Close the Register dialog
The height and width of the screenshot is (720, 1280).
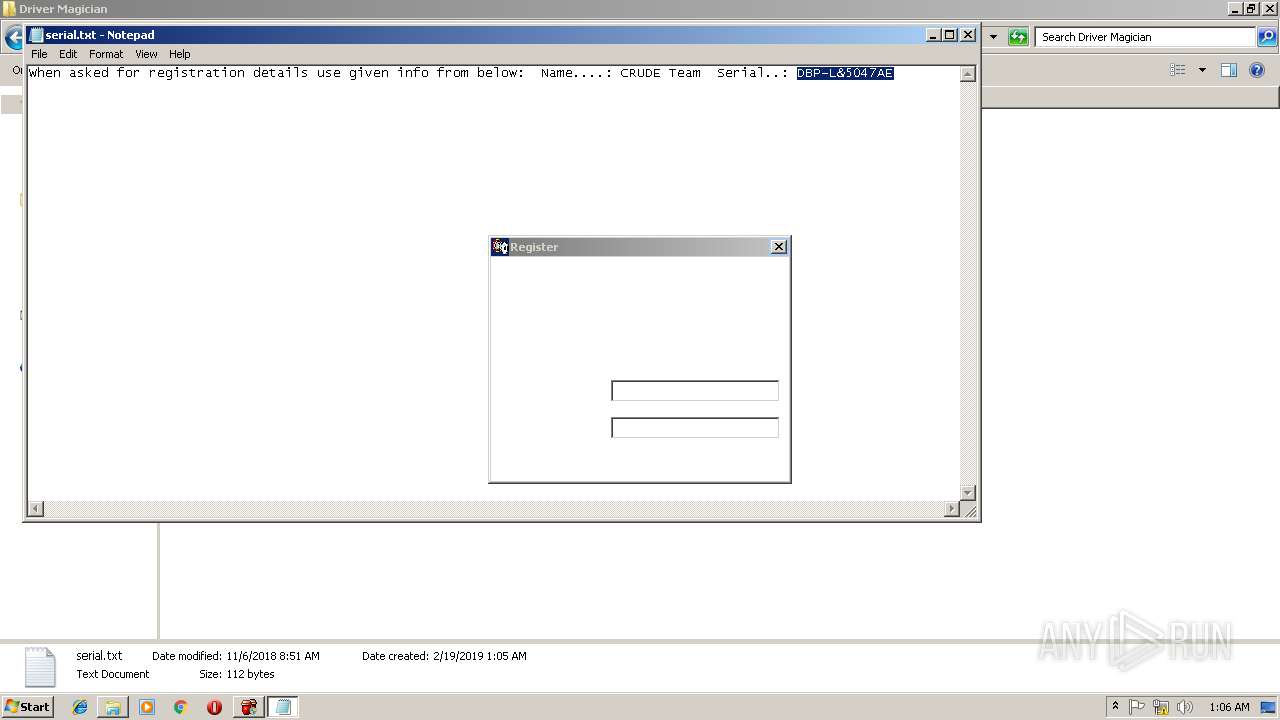(x=779, y=247)
